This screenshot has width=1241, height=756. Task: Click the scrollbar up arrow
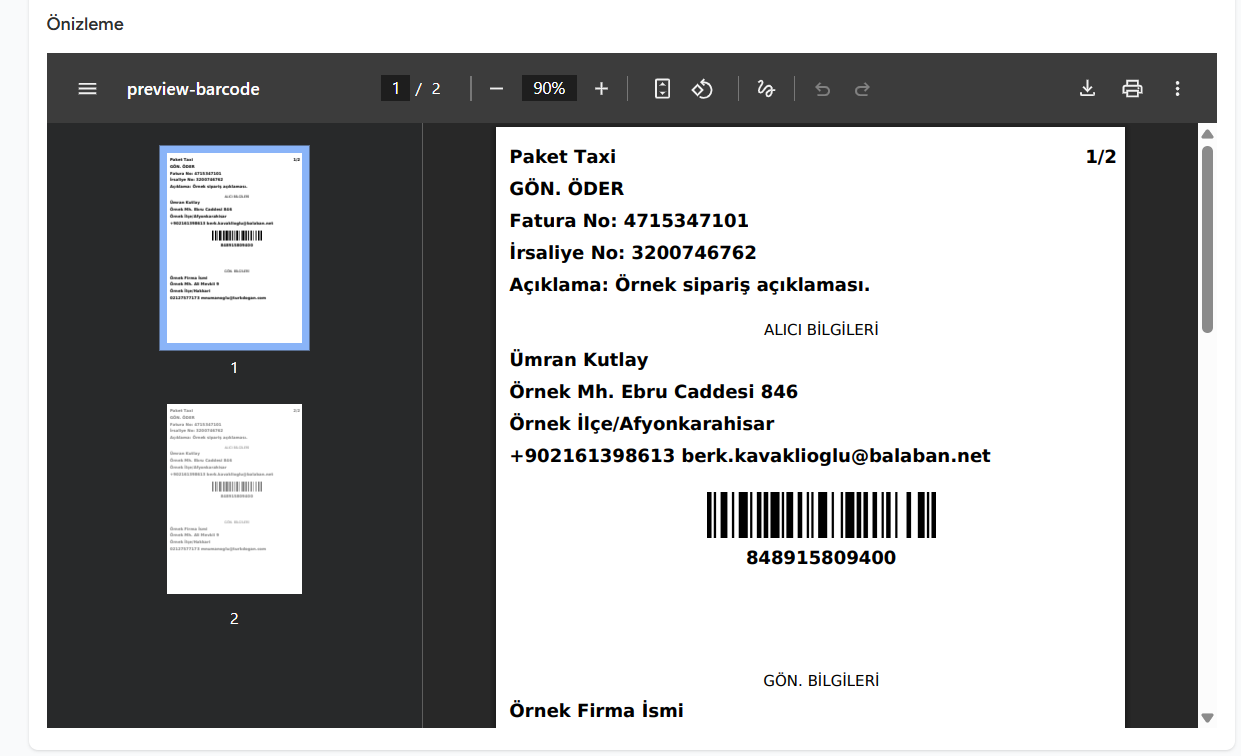[x=1207, y=134]
